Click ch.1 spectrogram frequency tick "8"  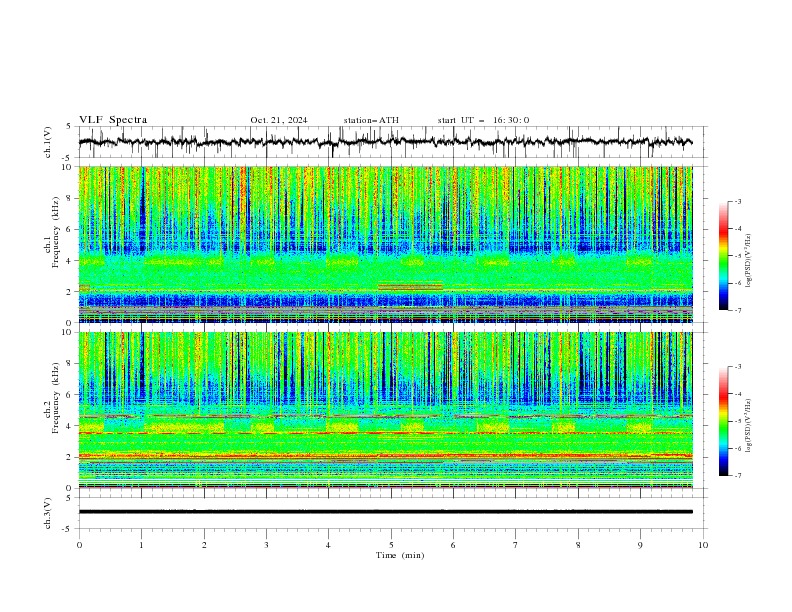coord(70,198)
